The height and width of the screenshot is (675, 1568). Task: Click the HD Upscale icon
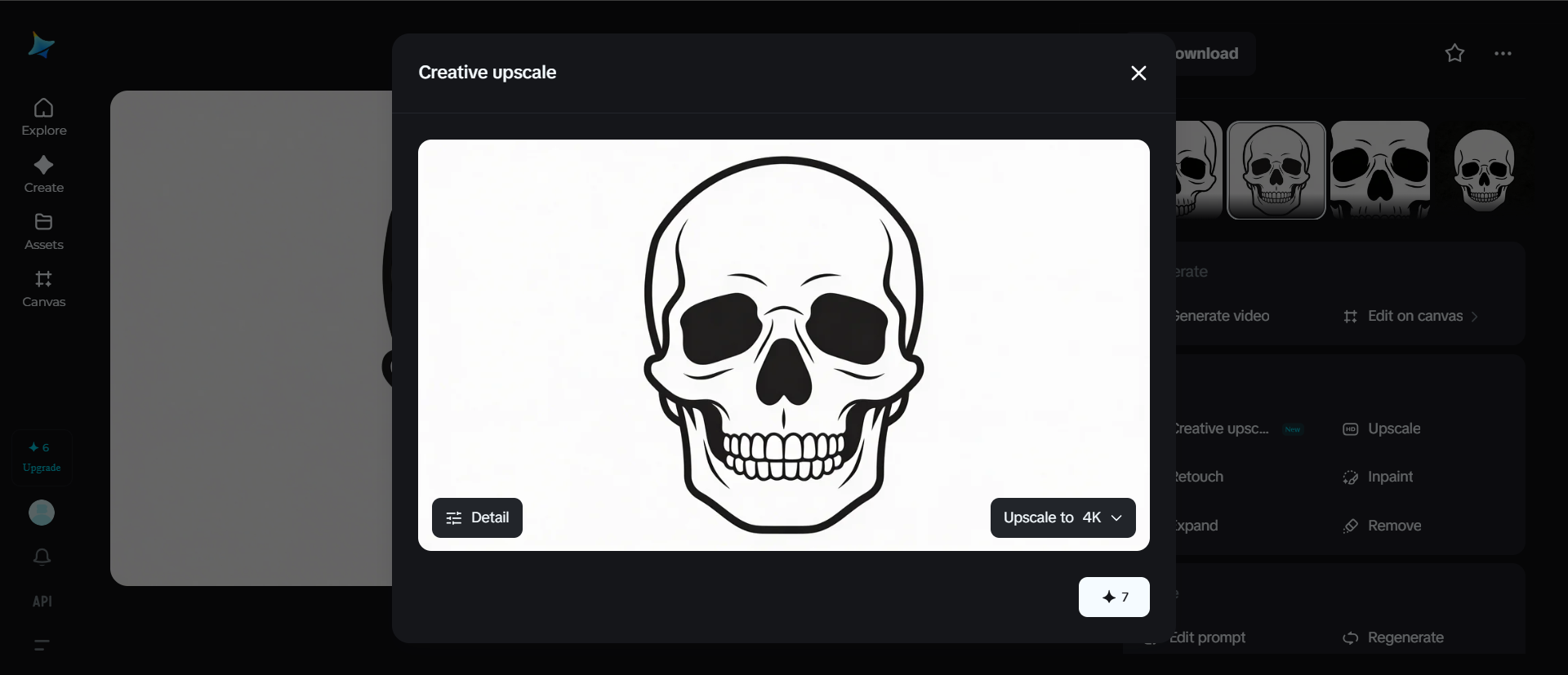coord(1351,429)
